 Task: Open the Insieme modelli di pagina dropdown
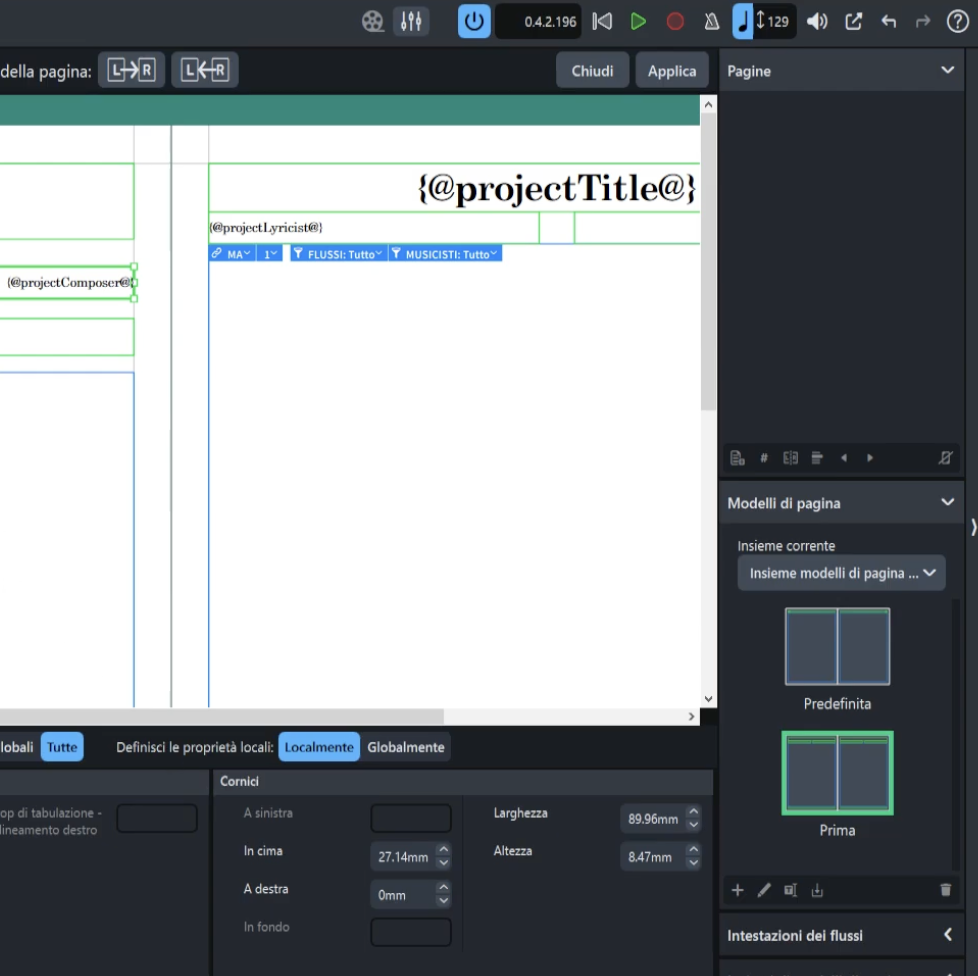pos(841,573)
